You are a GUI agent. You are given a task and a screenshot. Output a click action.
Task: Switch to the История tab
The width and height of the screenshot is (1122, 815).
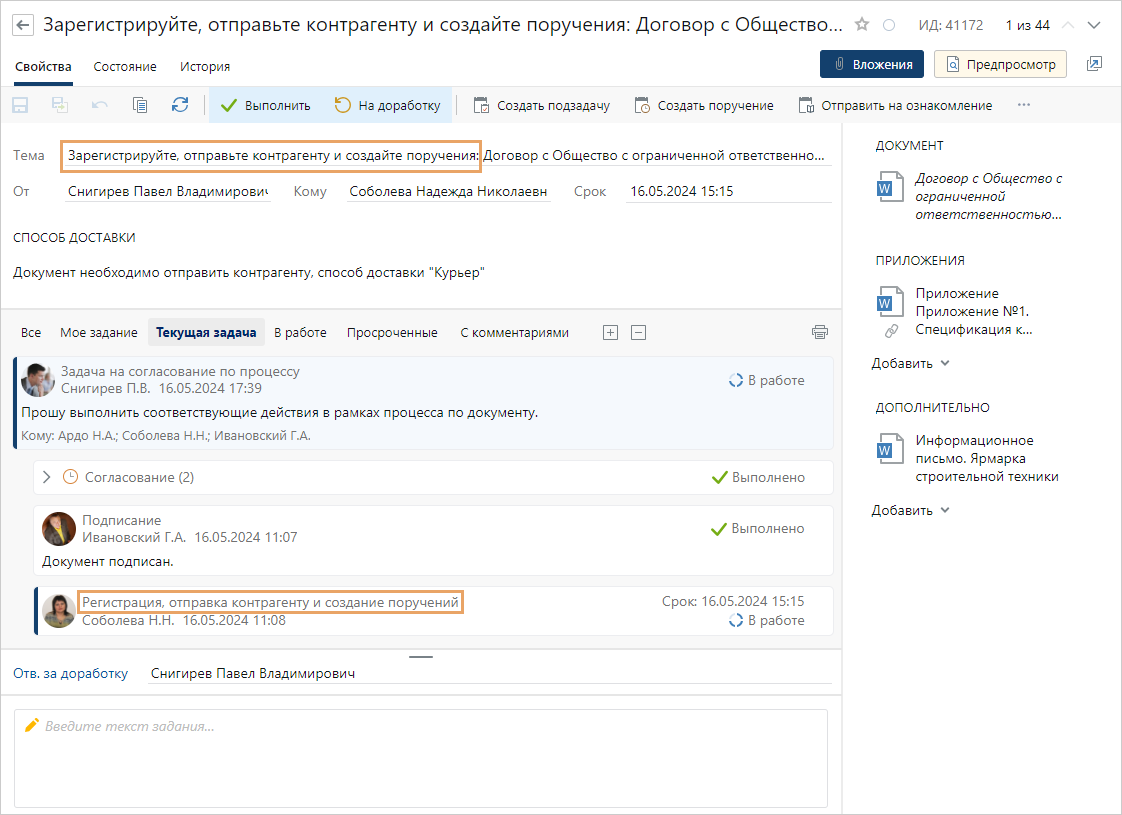pyautogui.click(x=205, y=67)
